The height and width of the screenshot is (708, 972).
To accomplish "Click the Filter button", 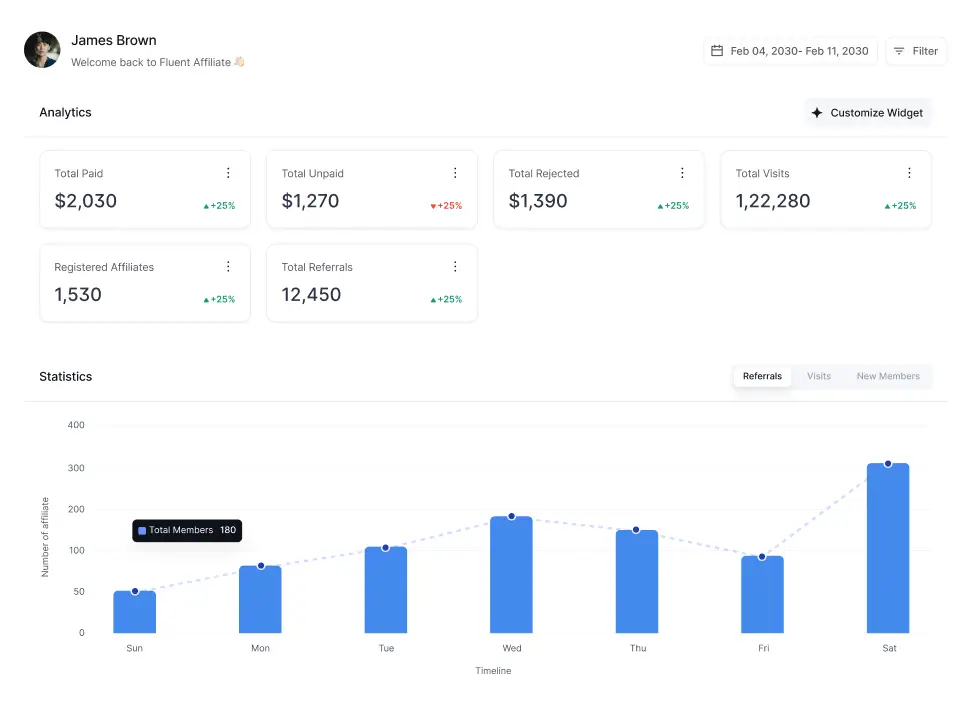I will (916, 51).
